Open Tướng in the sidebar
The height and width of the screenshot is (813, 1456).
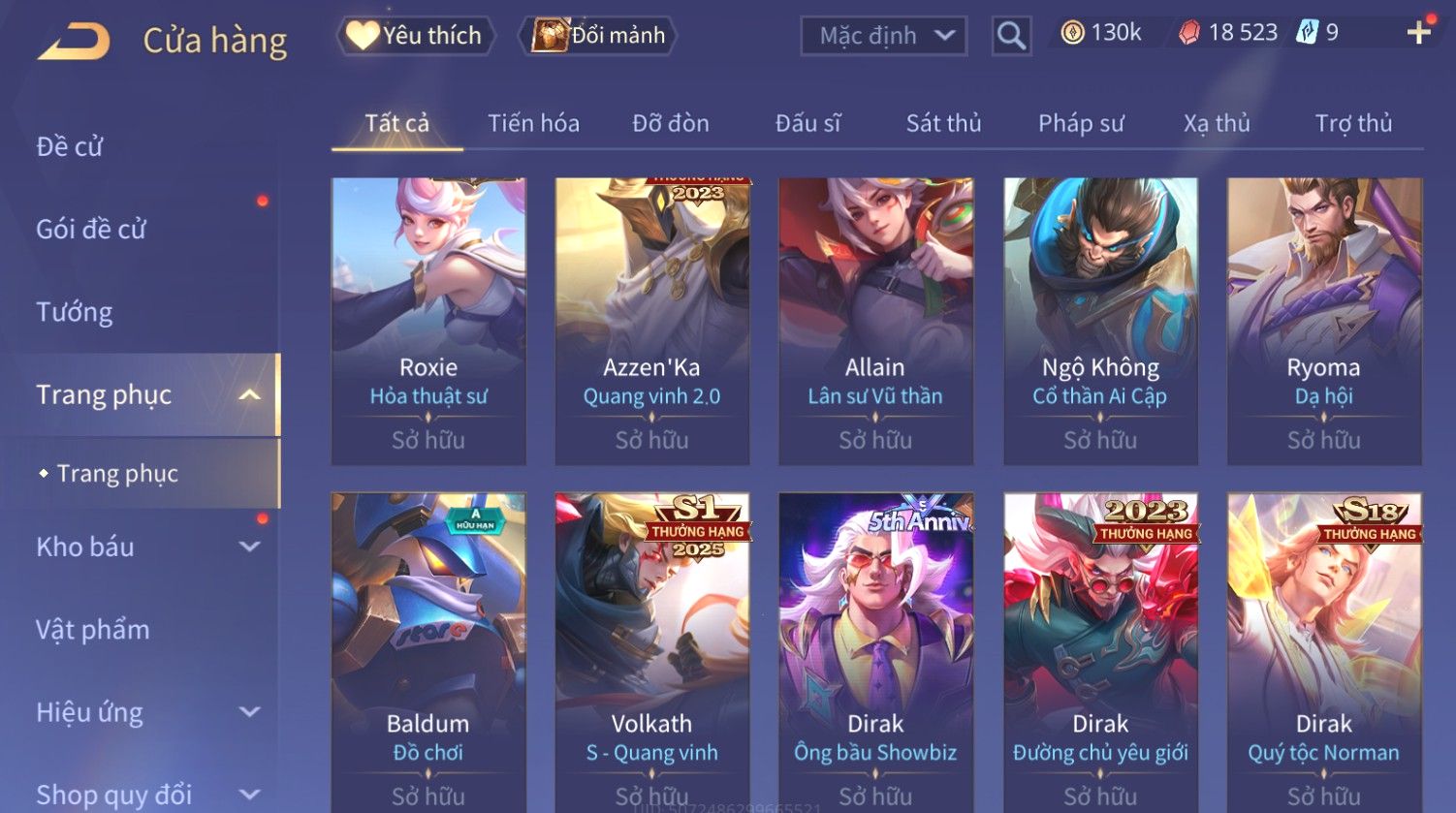point(75,312)
